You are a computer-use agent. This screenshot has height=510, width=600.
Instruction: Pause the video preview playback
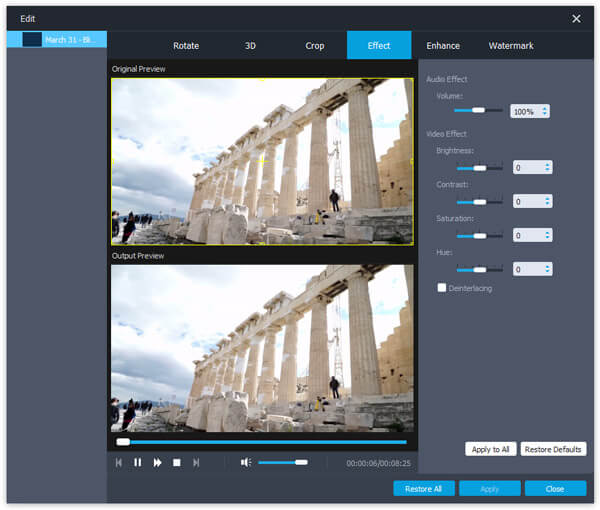pos(137,463)
